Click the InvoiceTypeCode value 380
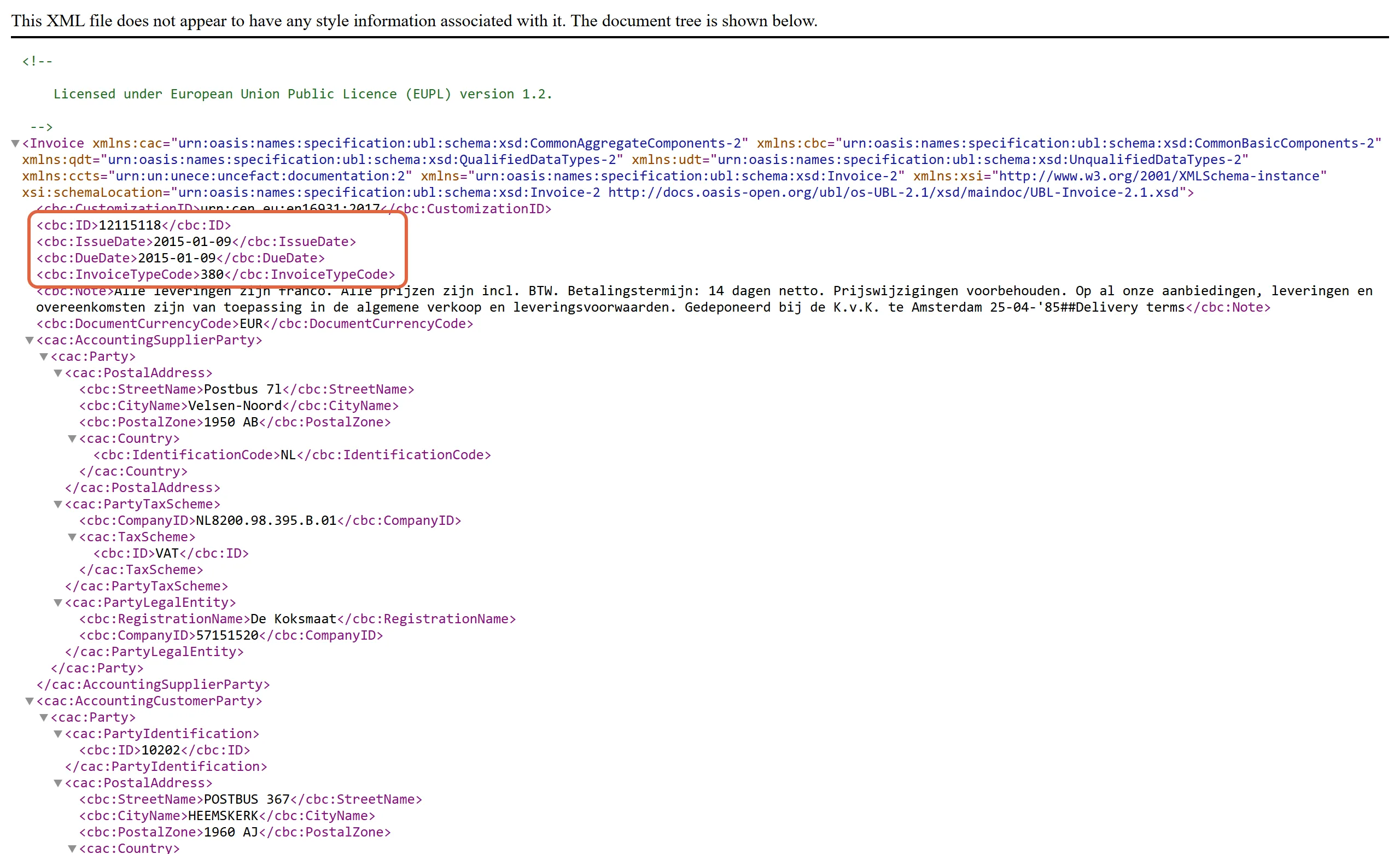The width and height of the screenshot is (1400, 854). coord(213,275)
